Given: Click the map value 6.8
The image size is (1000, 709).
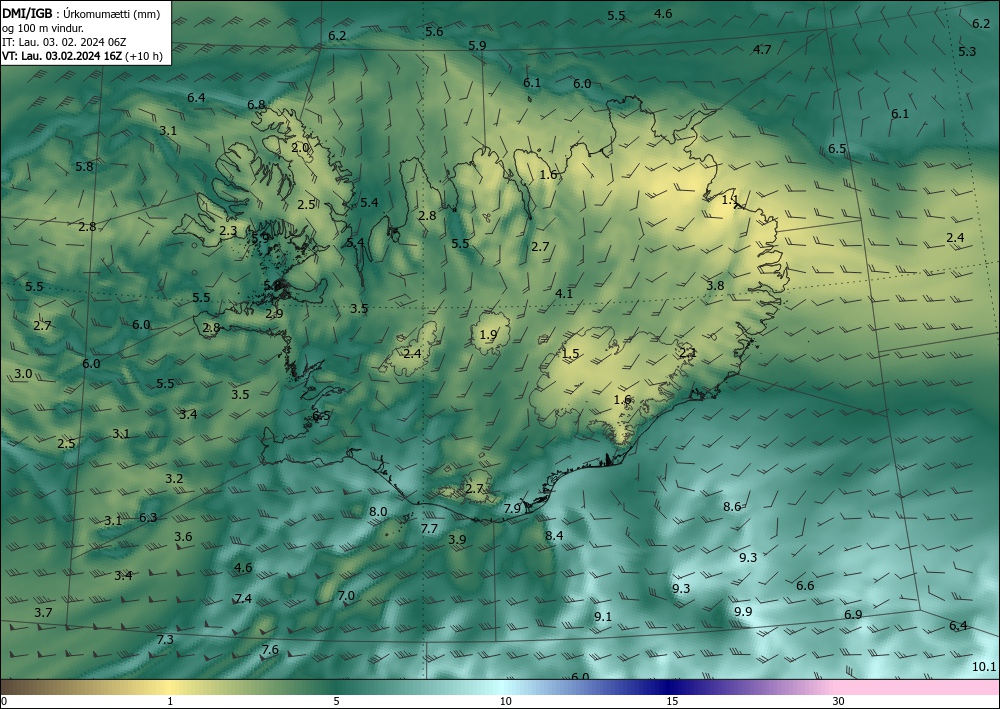Looking at the screenshot, I should [x=256, y=105].
